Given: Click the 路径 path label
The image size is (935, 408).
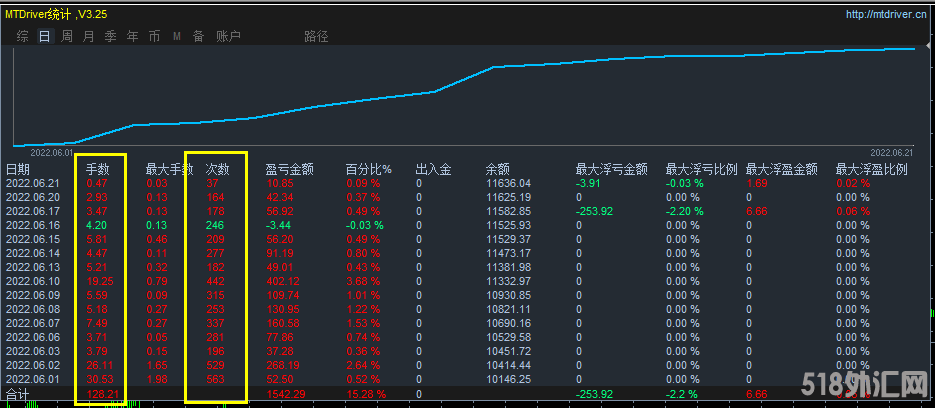Looking at the screenshot, I should [316, 36].
